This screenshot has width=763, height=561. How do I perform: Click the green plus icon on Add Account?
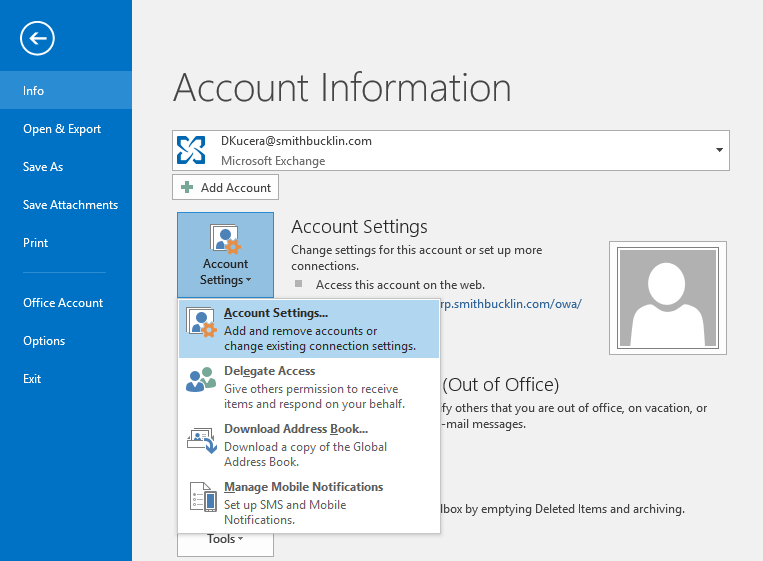(187, 187)
